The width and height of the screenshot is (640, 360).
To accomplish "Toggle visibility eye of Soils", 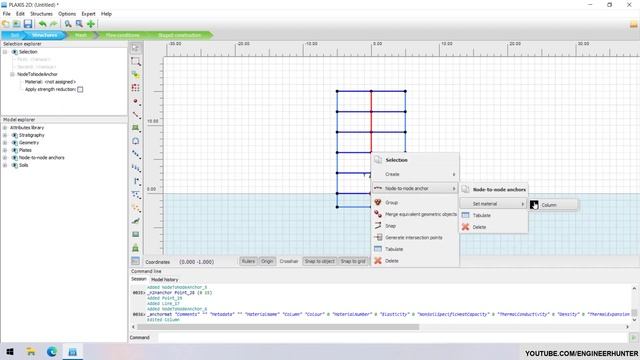I will point(15,165).
